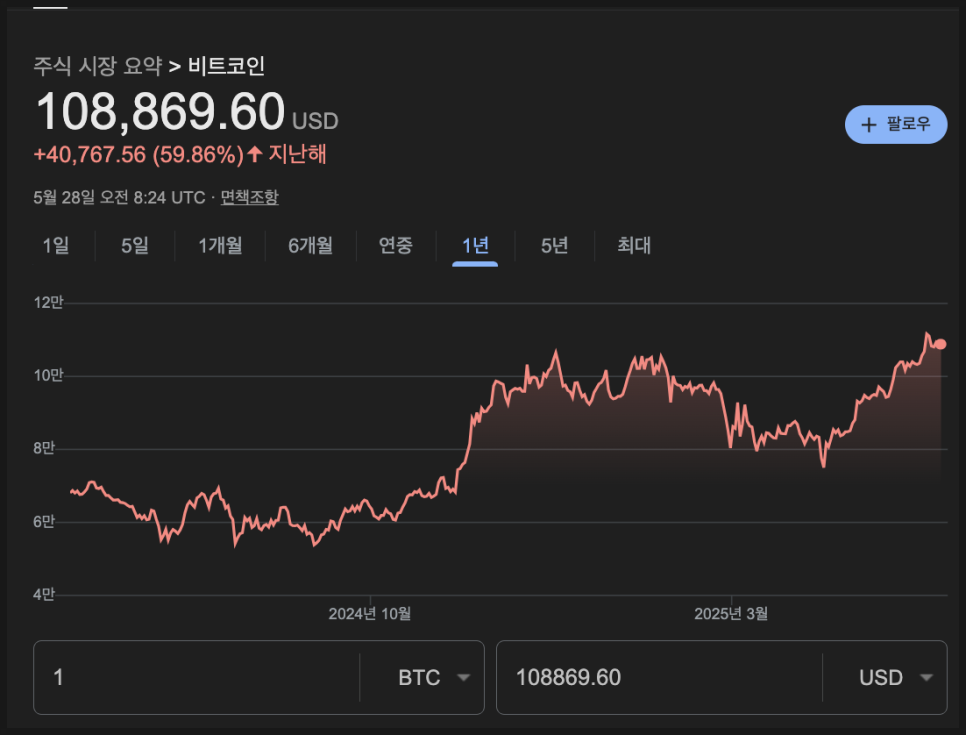966x735 pixels.
Task: Open the BTC currency dropdown
Action: 434,678
